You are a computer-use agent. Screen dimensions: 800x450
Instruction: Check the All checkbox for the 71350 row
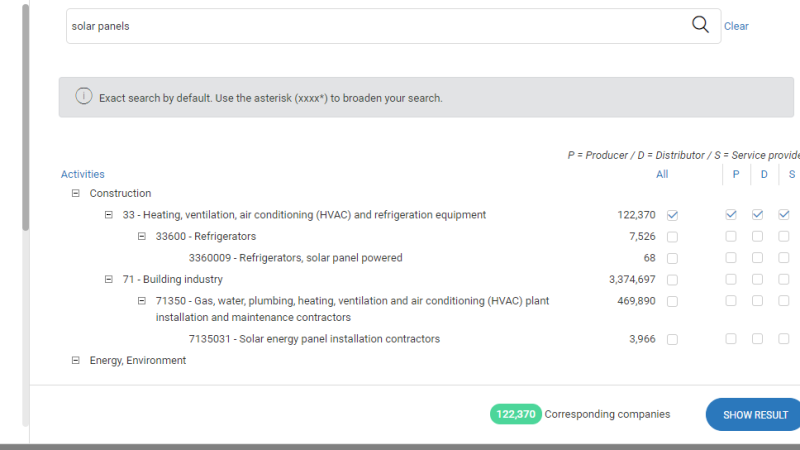672,302
